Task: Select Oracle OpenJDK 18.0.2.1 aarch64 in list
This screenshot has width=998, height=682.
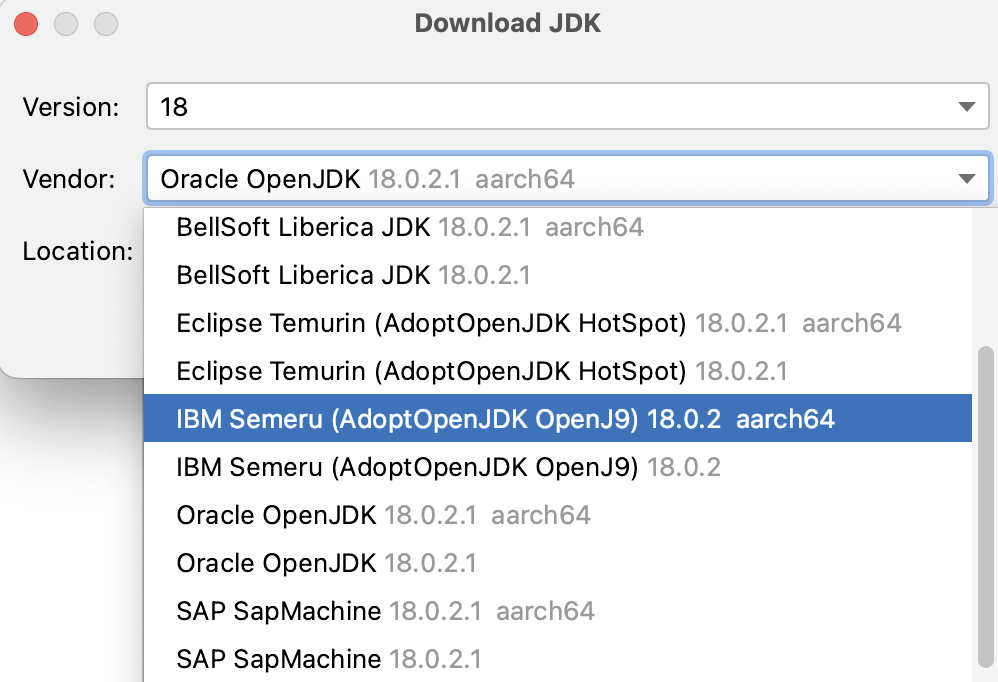Action: click(x=383, y=515)
